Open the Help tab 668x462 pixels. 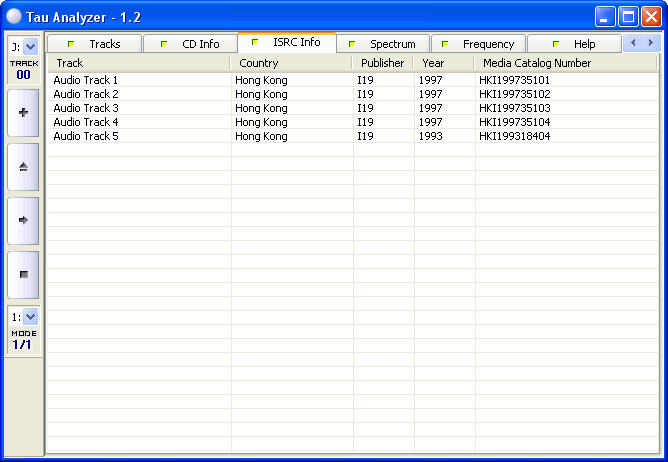[x=574, y=44]
